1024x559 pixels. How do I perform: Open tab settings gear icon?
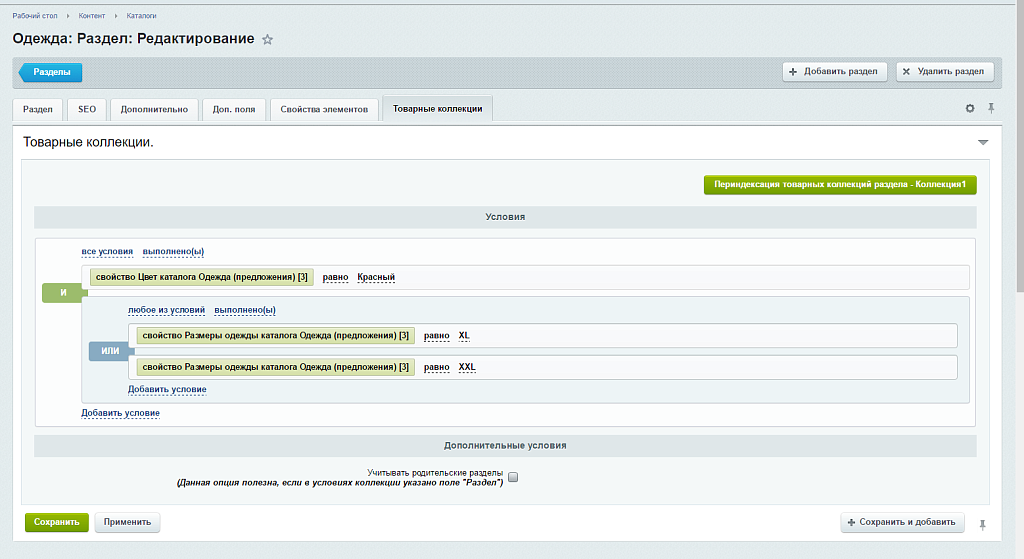tap(969, 108)
